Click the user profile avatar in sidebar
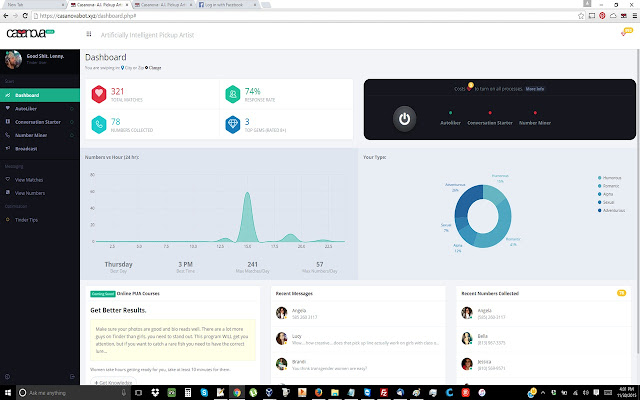Viewport: 640px width, 400px height. pos(13,60)
